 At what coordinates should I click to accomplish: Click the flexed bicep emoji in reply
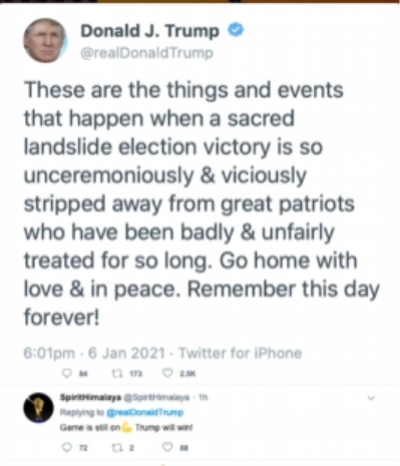[127, 427]
